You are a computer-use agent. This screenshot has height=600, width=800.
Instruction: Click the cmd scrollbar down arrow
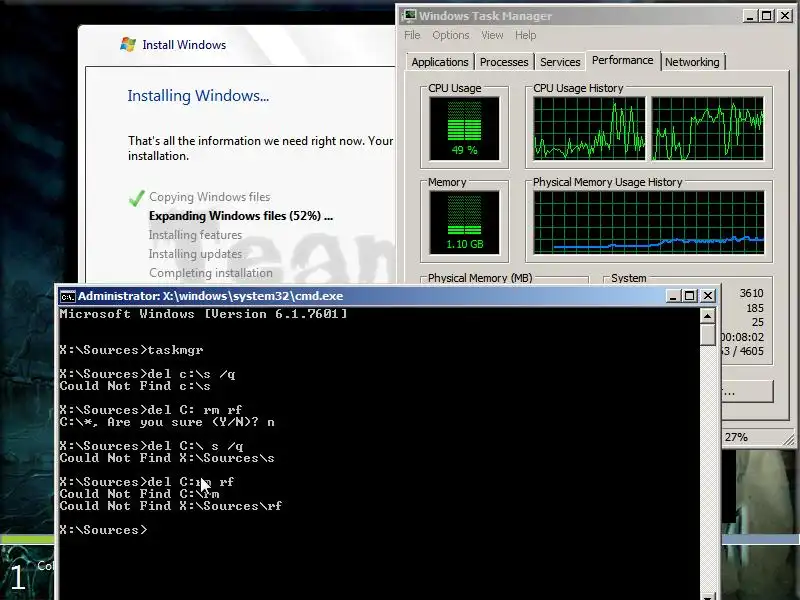(x=707, y=596)
